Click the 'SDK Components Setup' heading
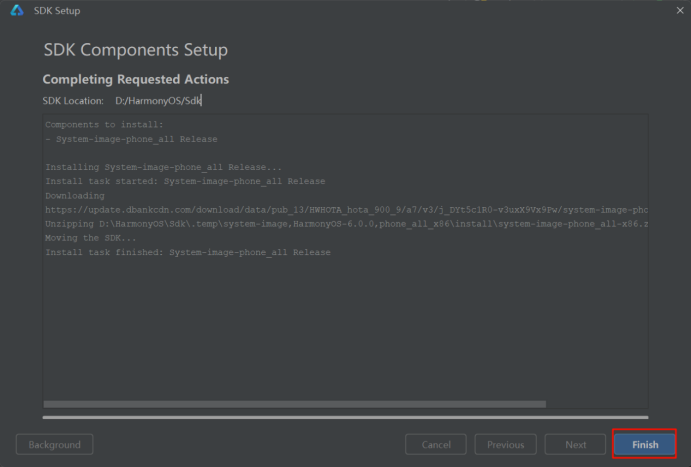This screenshot has width=691, height=467. click(x=136, y=50)
